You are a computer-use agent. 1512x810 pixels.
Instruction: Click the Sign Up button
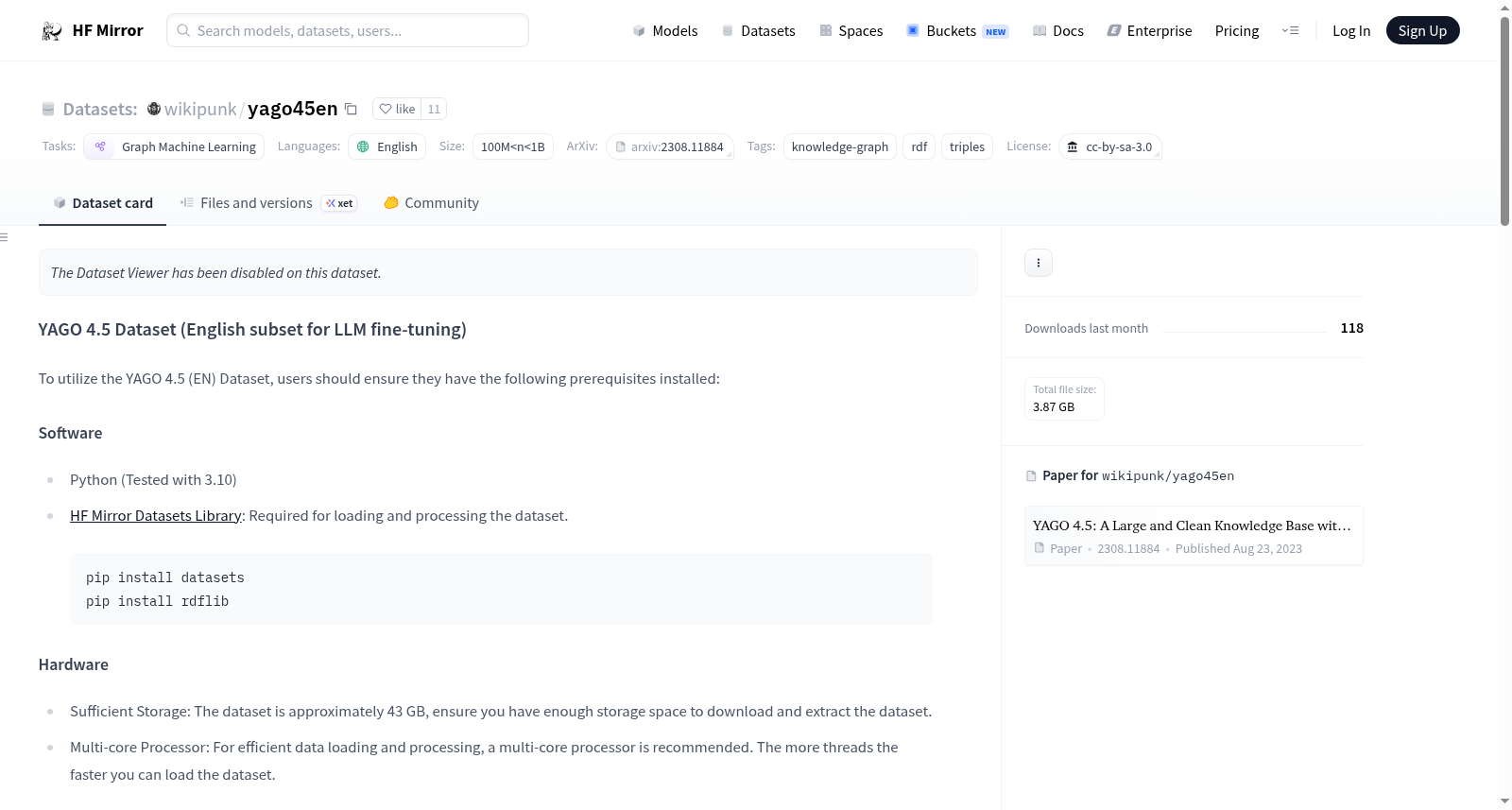pos(1423,31)
